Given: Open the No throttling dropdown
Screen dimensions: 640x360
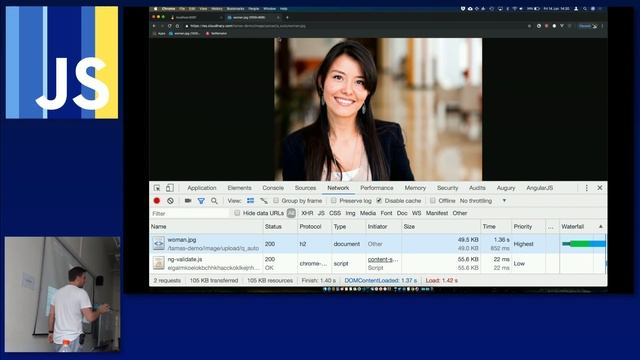Looking at the screenshot, I should [x=483, y=201].
